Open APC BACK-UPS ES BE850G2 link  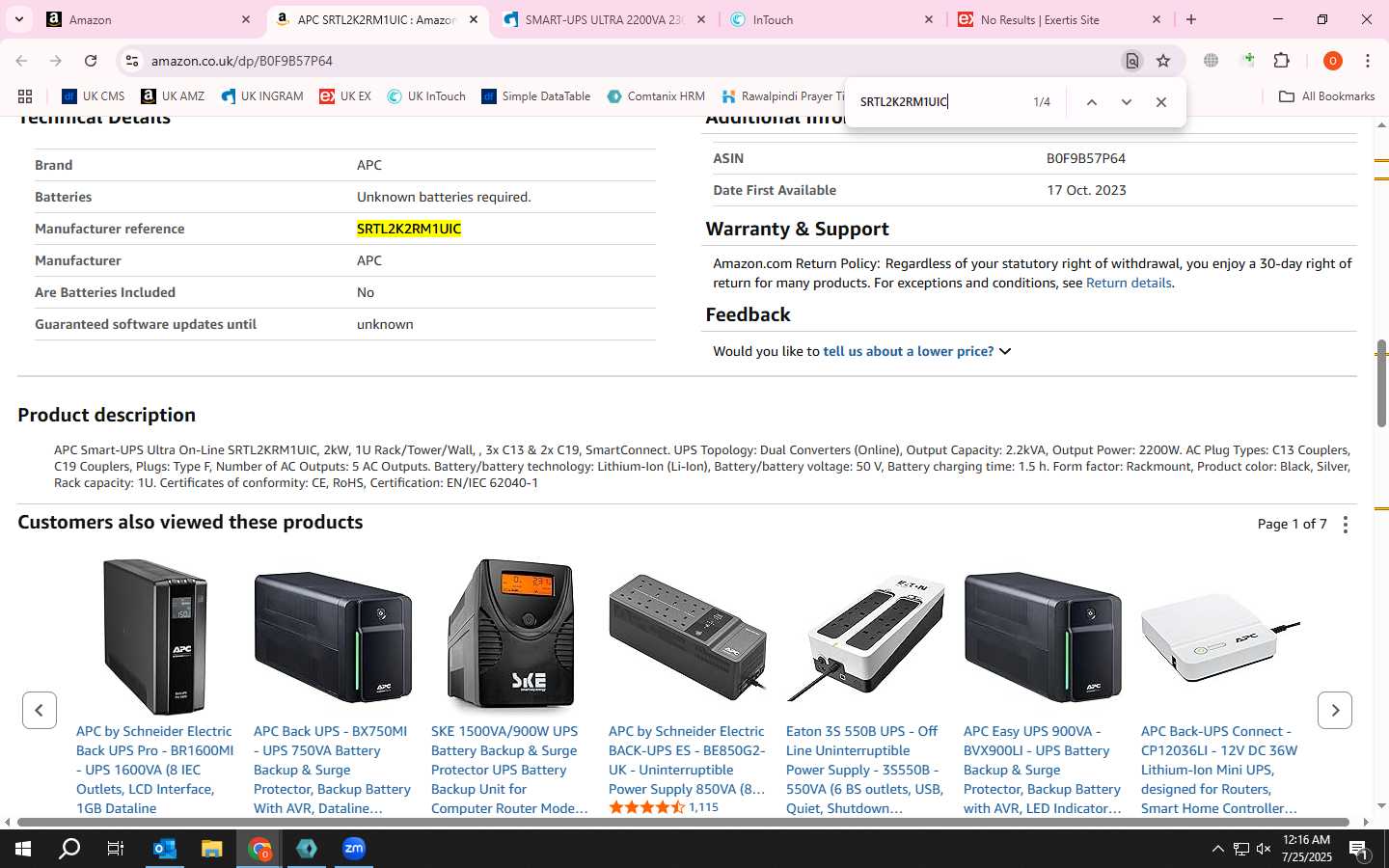687,760
